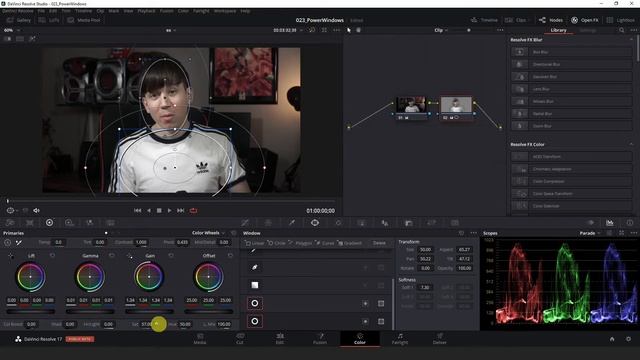Select the Lens Blur effect

[571, 89]
